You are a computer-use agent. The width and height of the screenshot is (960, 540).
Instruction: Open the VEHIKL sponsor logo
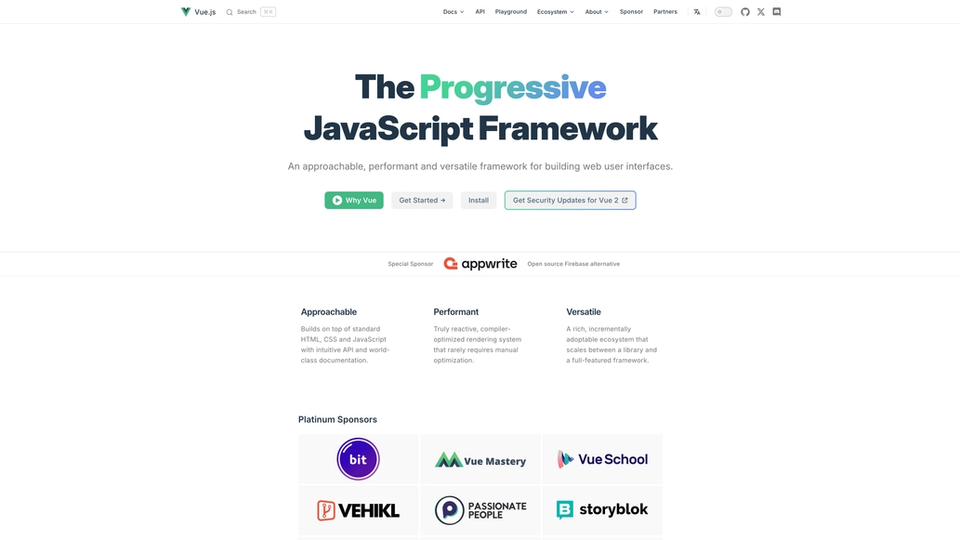pos(358,510)
